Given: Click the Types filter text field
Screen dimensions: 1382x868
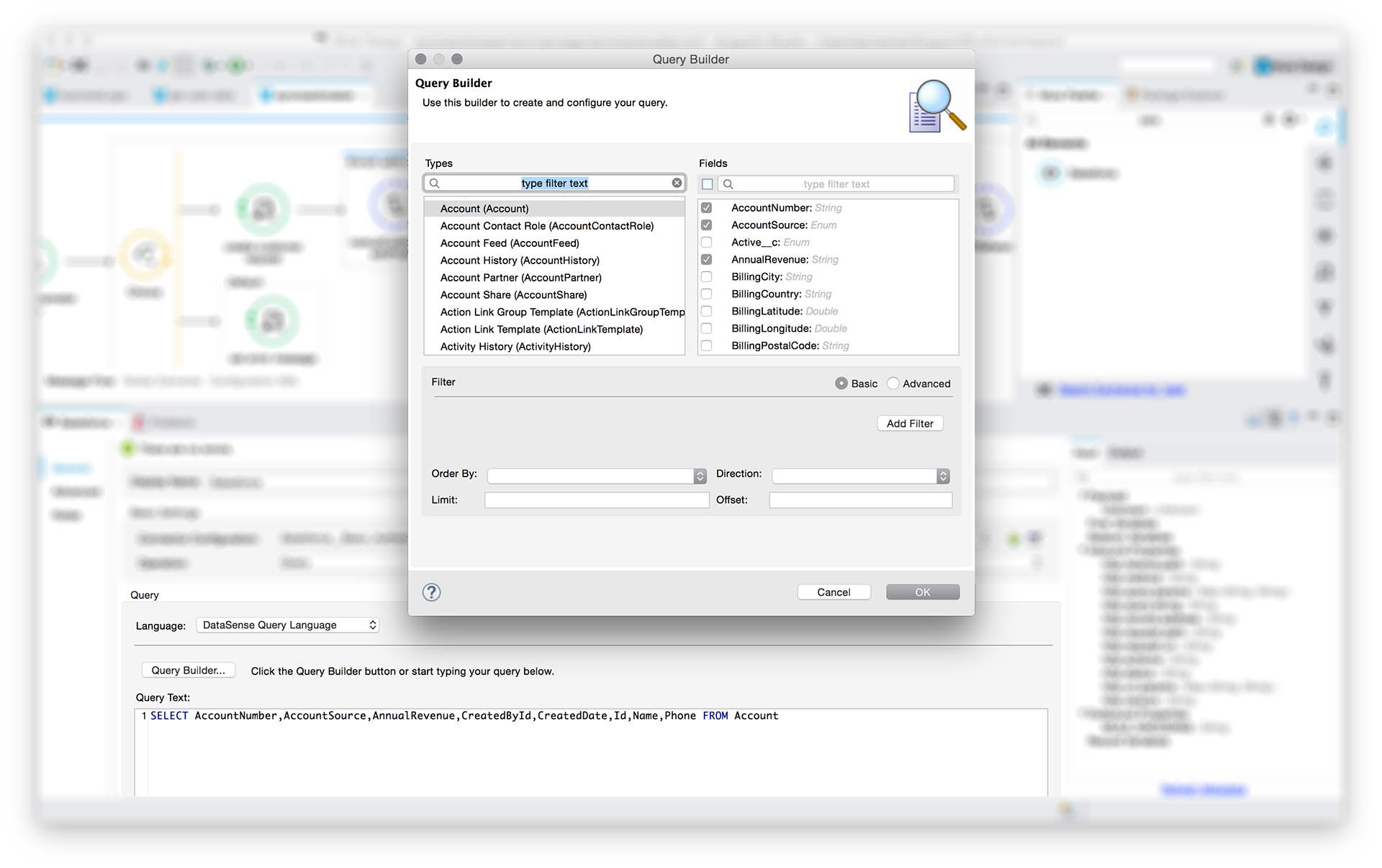Looking at the screenshot, I should pyautogui.click(x=554, y=184).
